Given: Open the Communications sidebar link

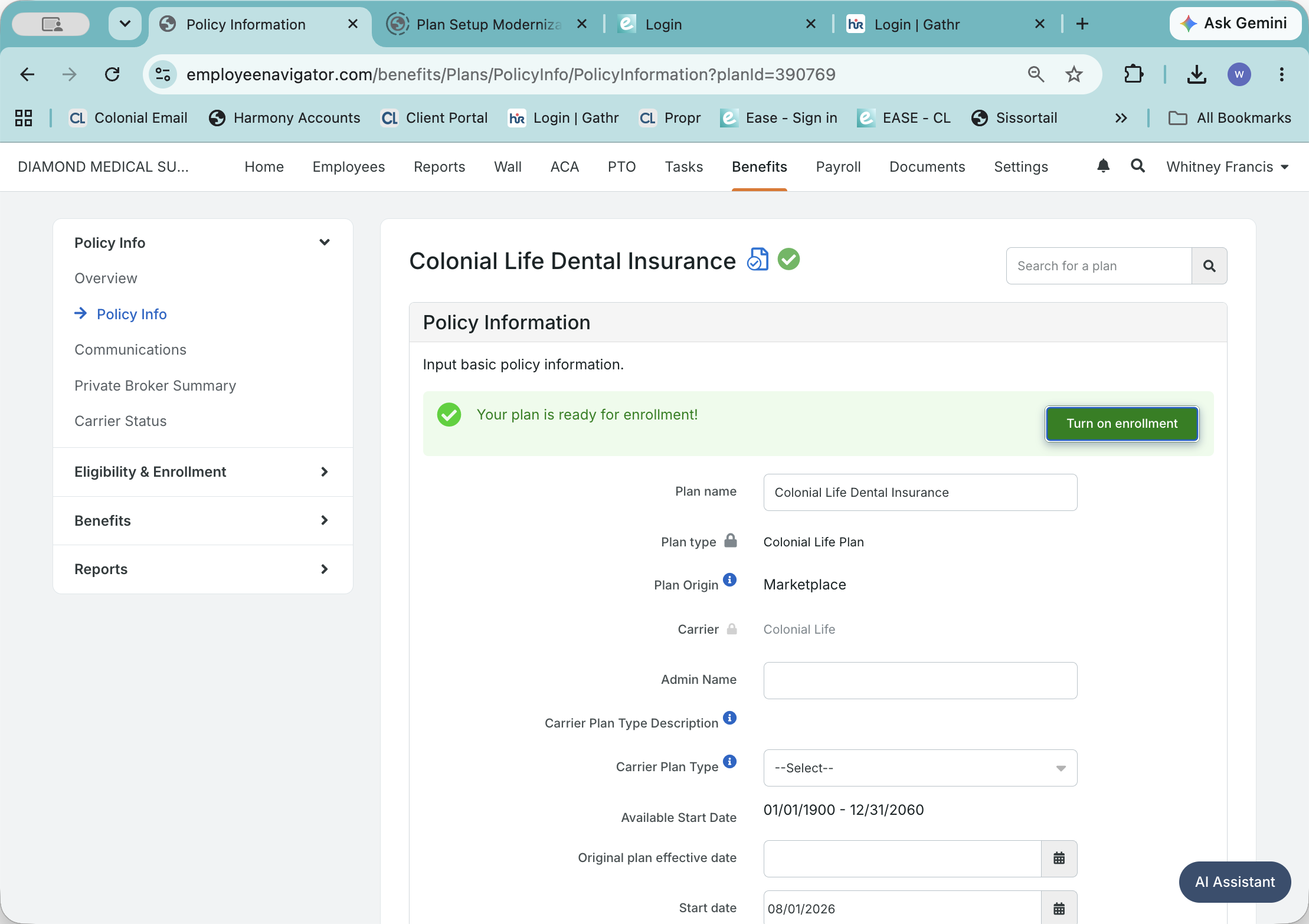Looking at the screenshot, I should (130, 350).
